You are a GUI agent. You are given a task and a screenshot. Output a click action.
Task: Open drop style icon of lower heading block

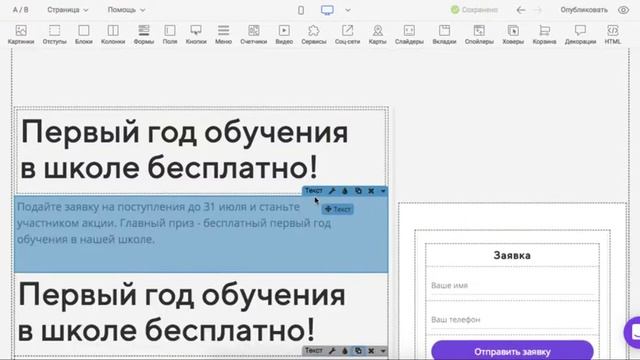click(345, 351)
